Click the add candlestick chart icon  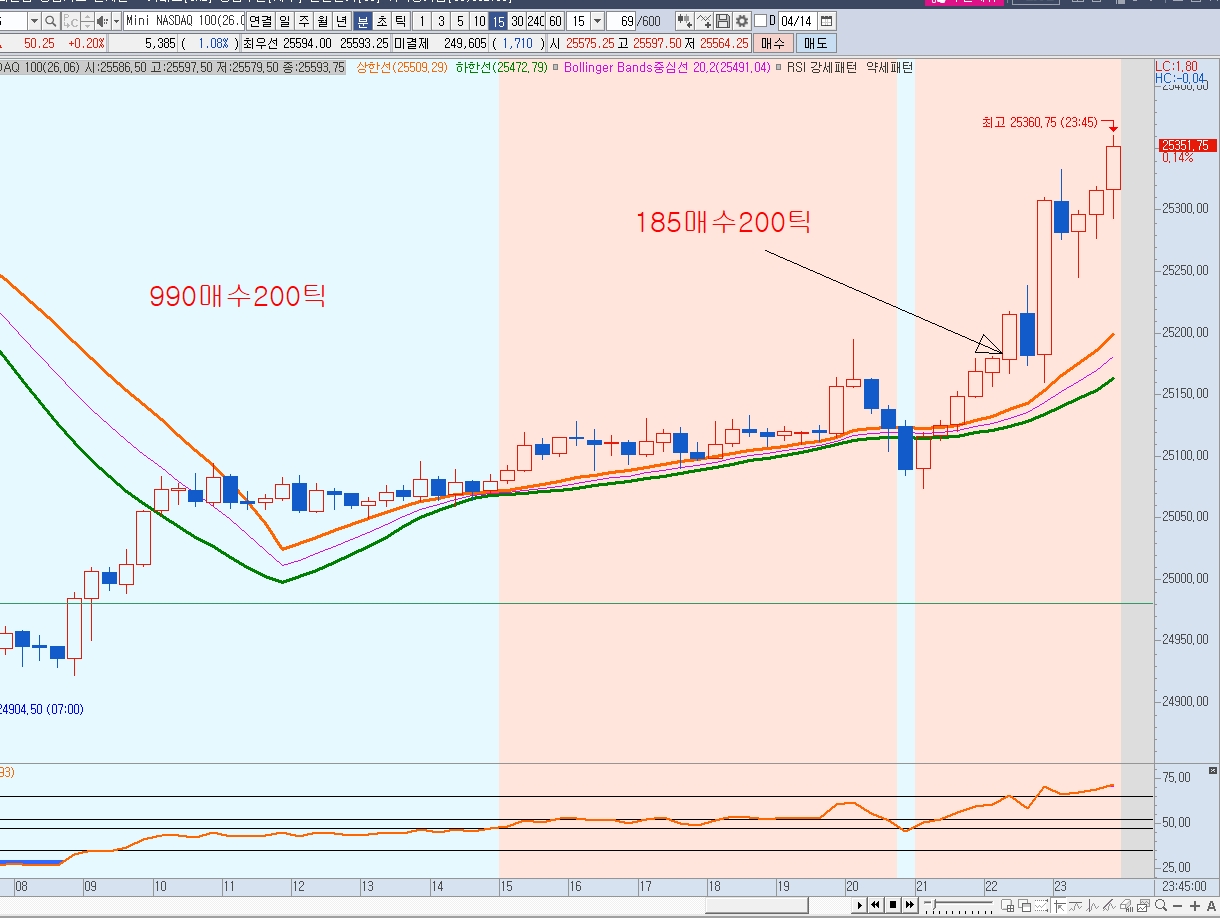click(x=684, y=21)
